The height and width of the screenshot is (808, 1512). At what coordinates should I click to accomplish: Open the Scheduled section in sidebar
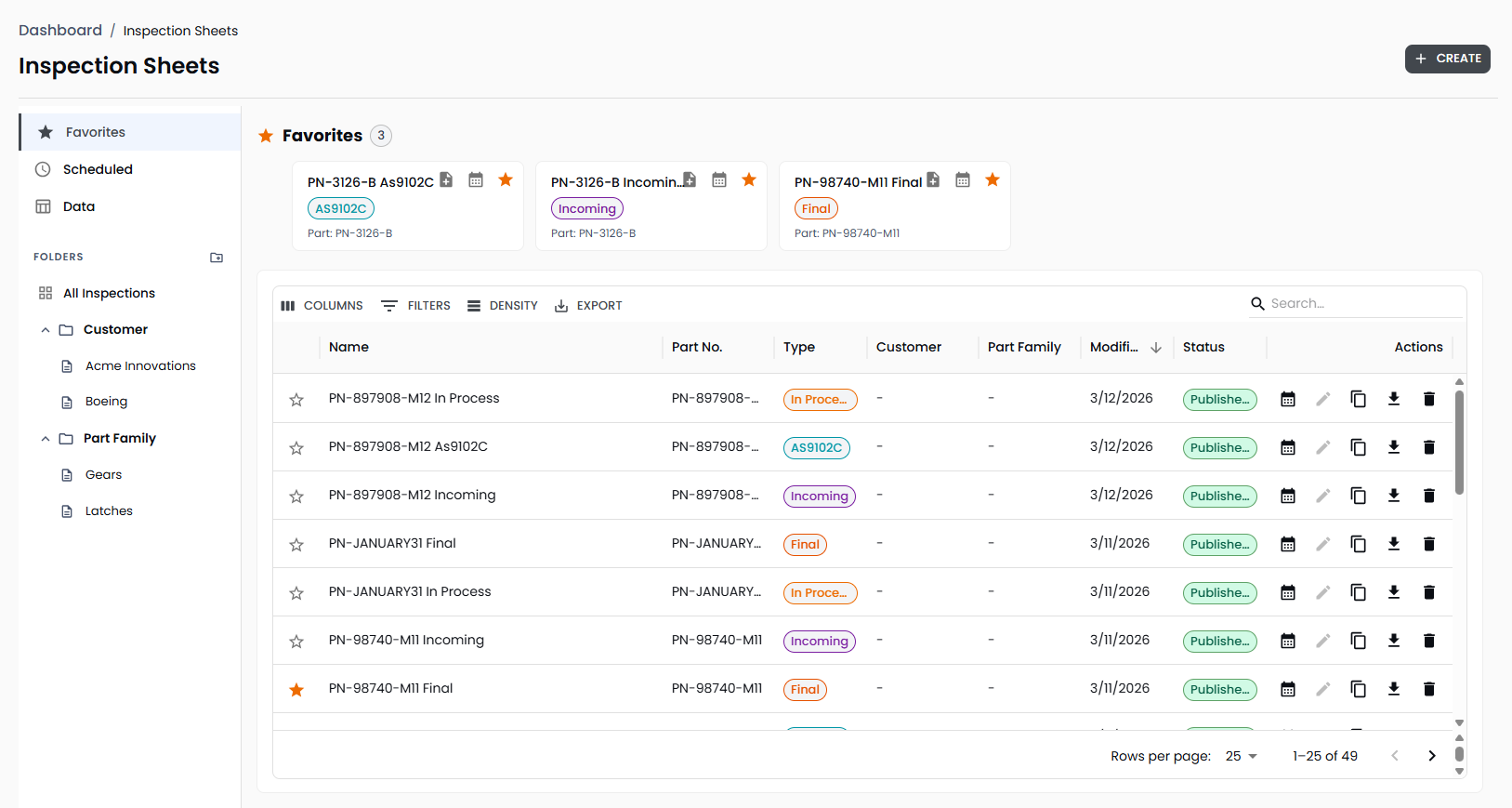pyautogui.click(x=98, y=169)
